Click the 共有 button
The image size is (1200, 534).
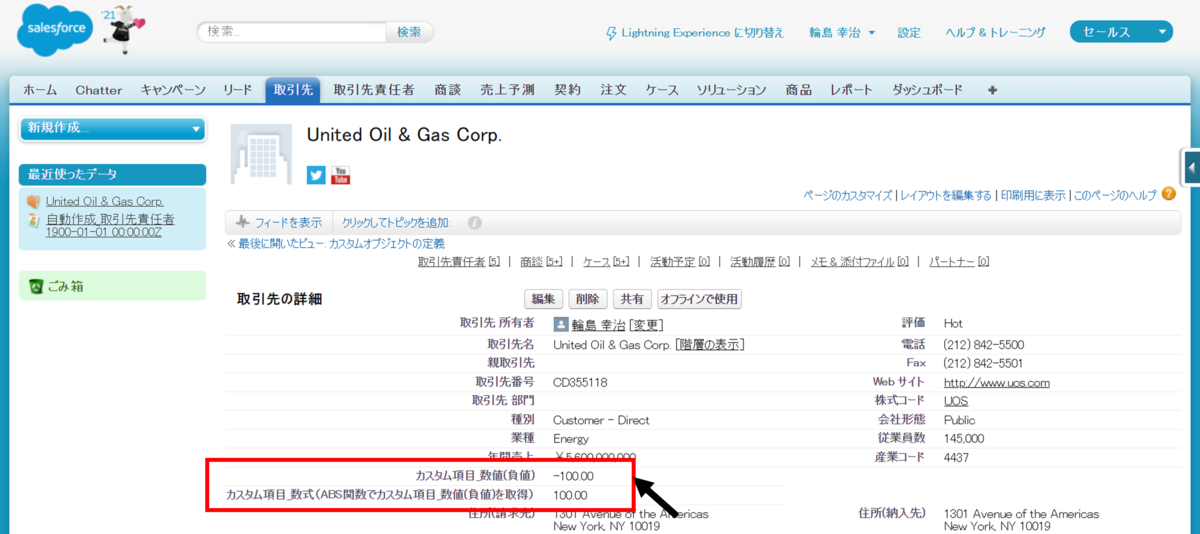click(631, 299)
